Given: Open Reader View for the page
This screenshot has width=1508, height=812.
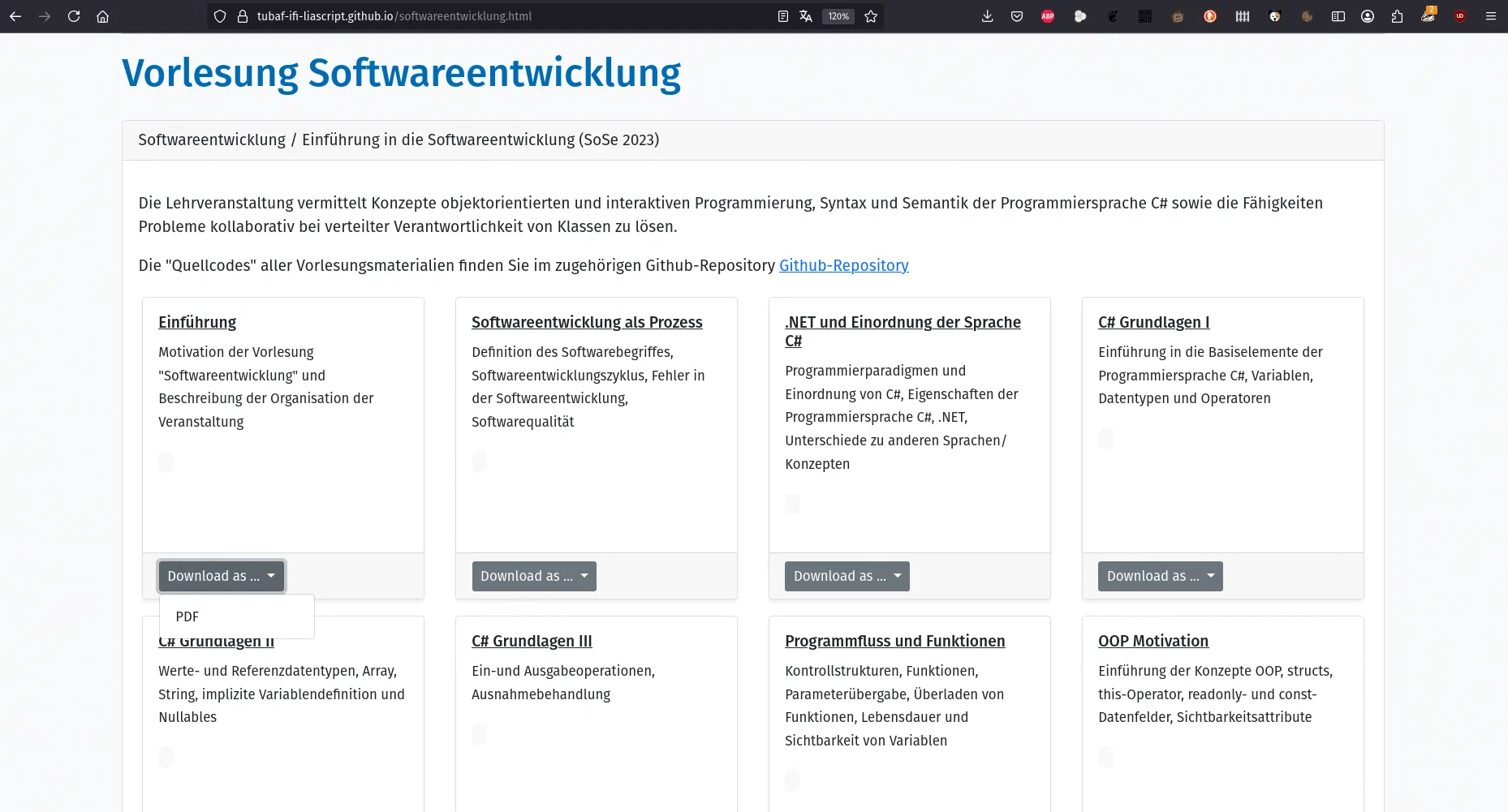Looking at the screenshot, I should (x=782, y=16).
